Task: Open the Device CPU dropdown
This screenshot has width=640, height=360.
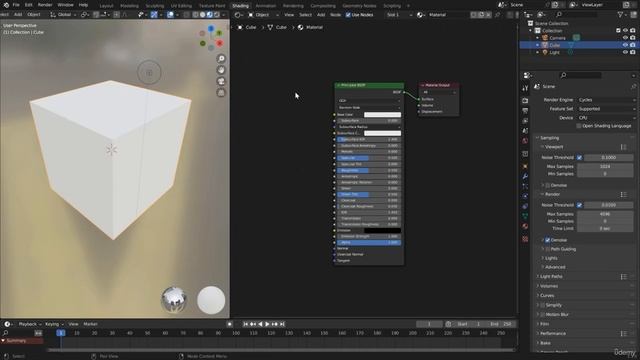Action: (x=607, y=118)
